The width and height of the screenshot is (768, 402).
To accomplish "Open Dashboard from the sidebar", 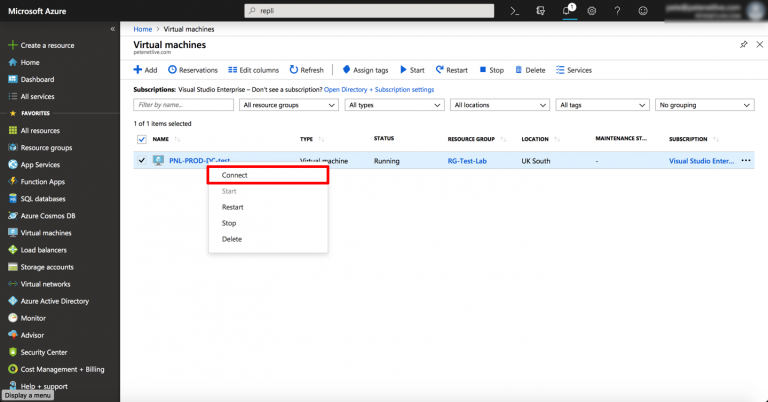I will [x=31, y=79].
